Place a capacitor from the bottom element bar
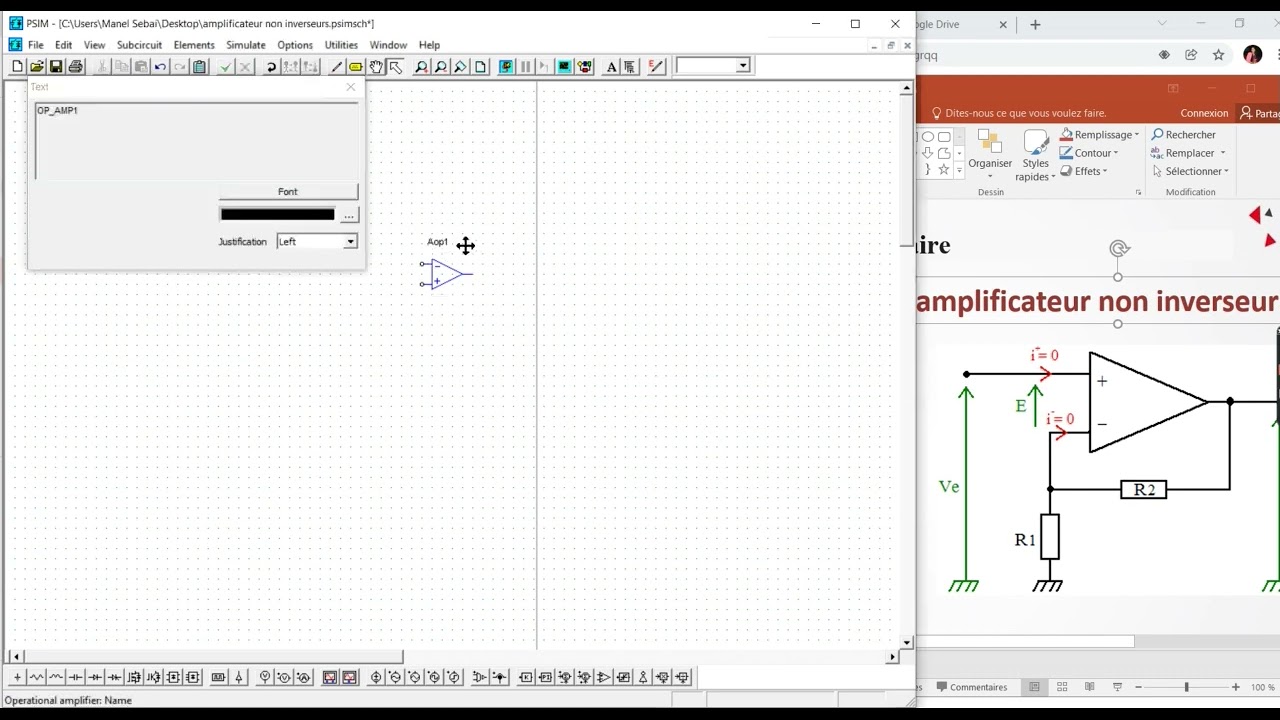Screen dimensions: 1280x720 pyautogui.click(x=75, y=677)
